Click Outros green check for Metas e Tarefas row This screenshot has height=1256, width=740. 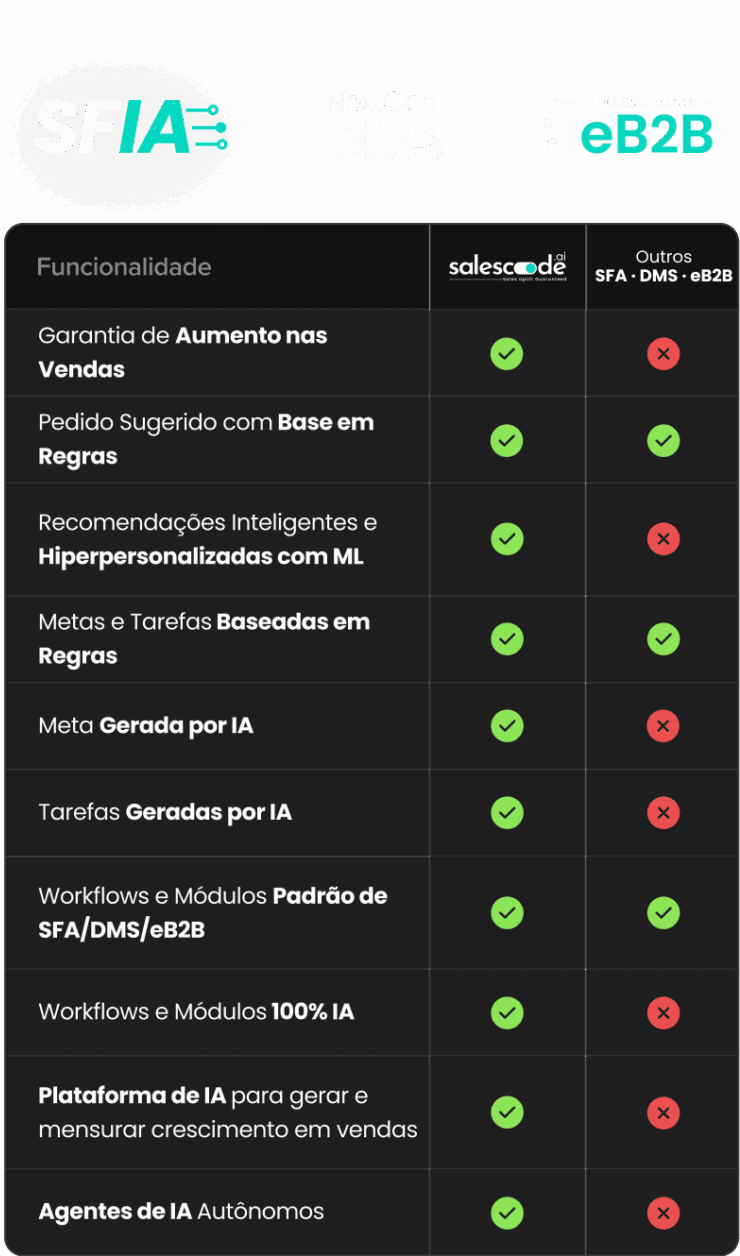(663, 639)
